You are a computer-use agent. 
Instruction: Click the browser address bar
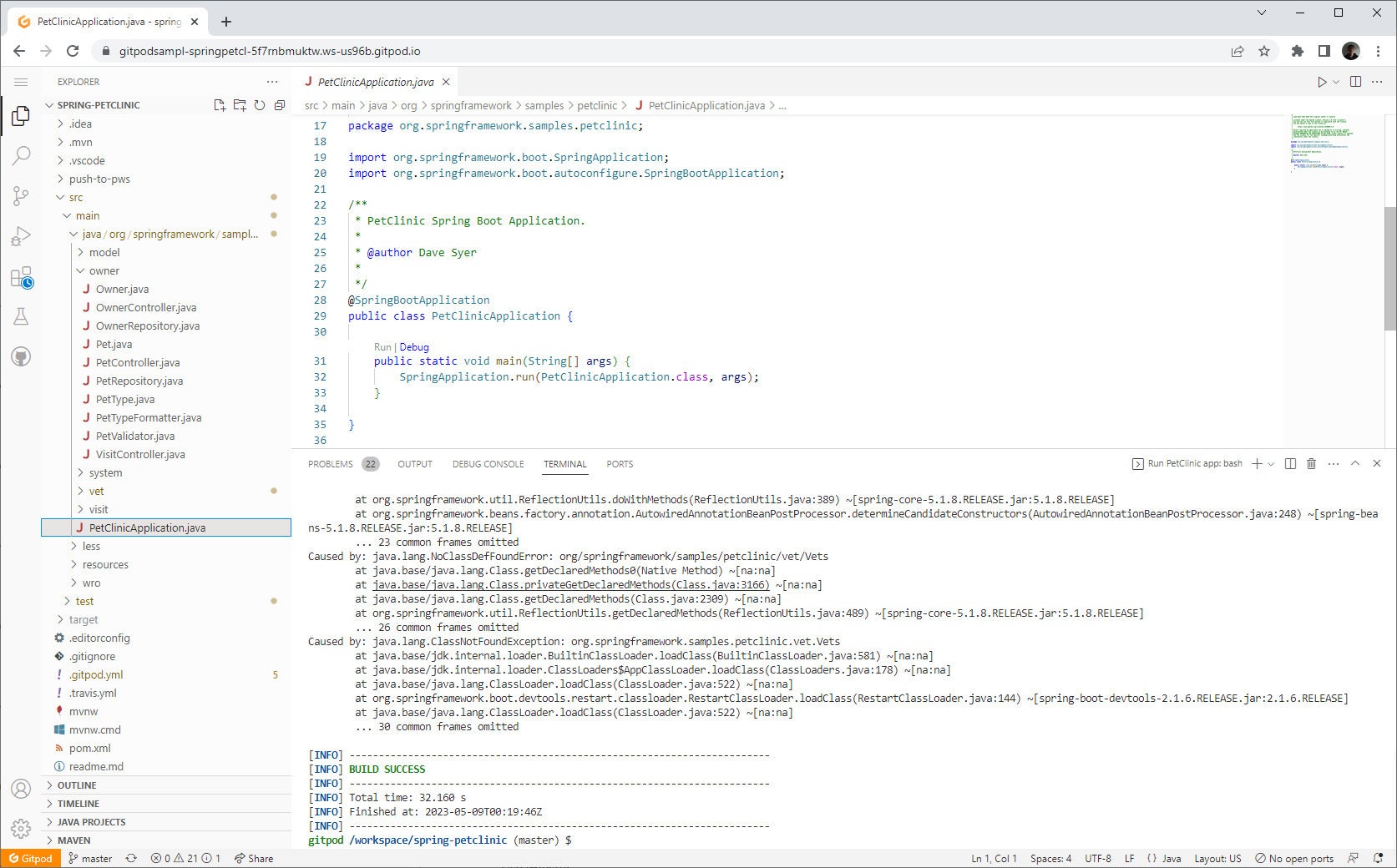coord(660,51)
